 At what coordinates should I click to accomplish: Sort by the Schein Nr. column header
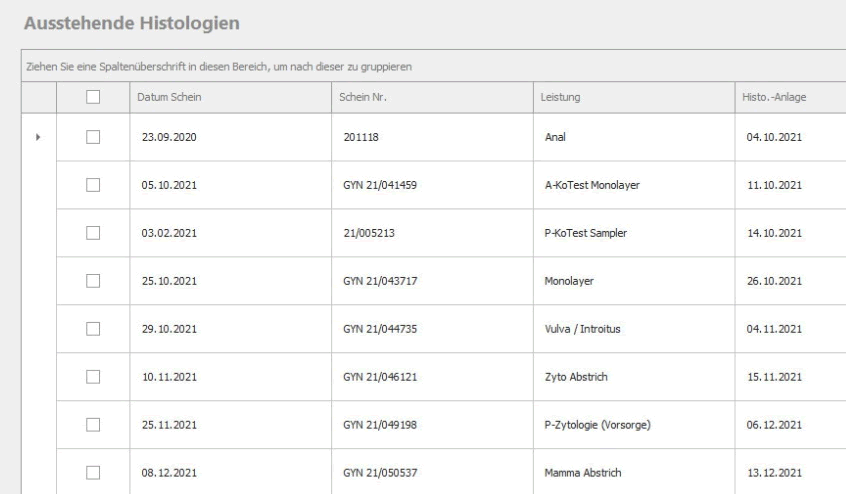[x=430, y=97]
